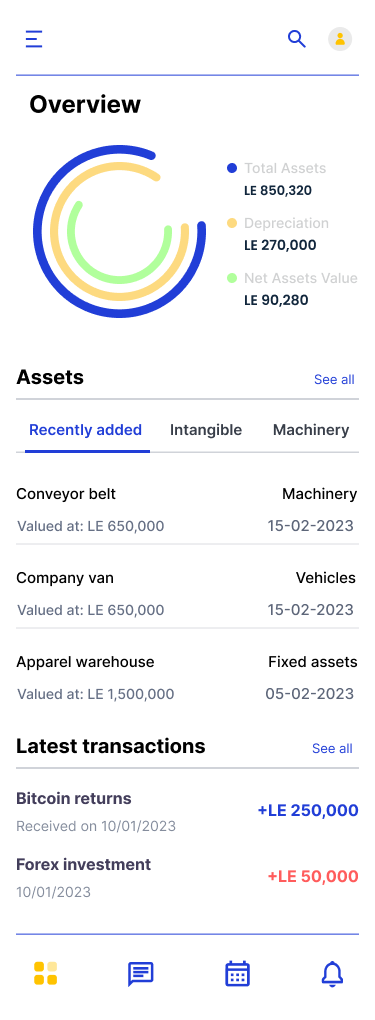
Task: Open the messages chat icon
Action: 140,974
